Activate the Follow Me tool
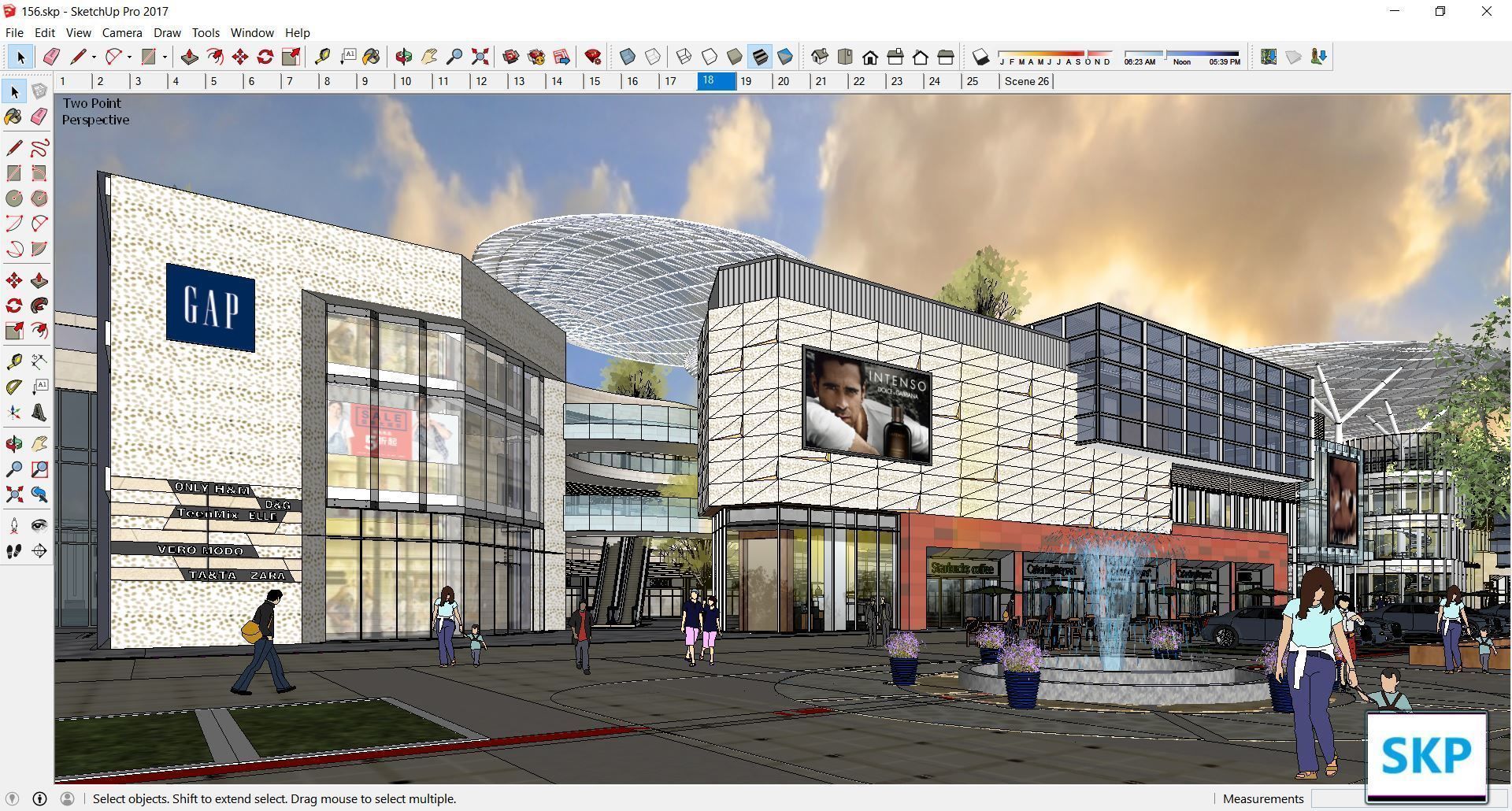The image size is (1512, 811). coord(39,306)
